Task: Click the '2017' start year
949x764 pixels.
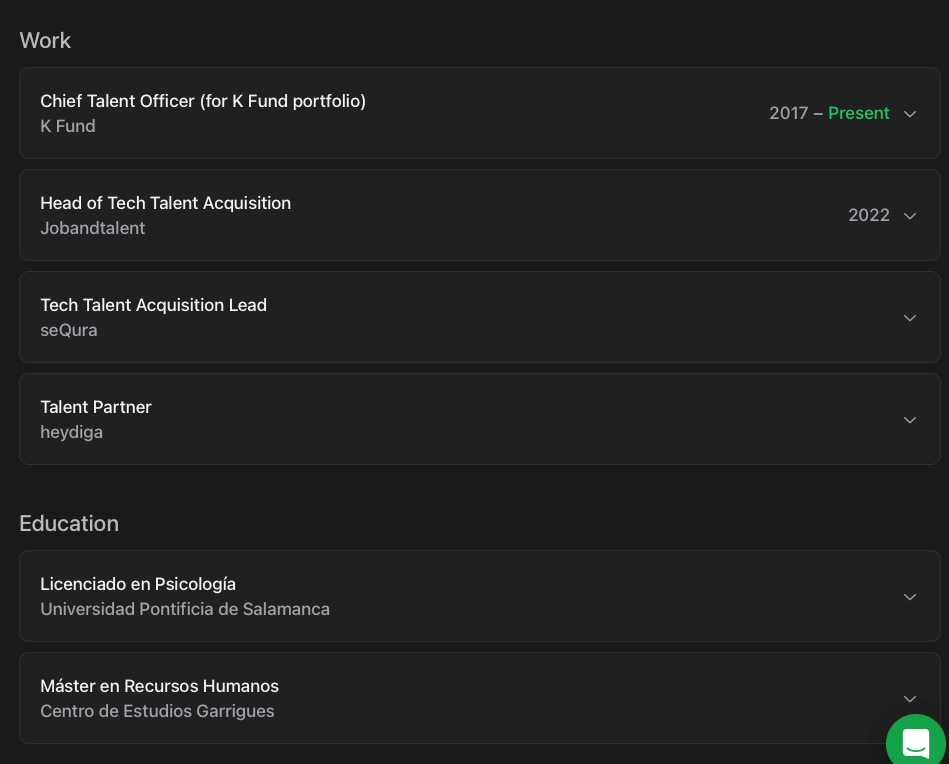Action: [x=788, y=113]
